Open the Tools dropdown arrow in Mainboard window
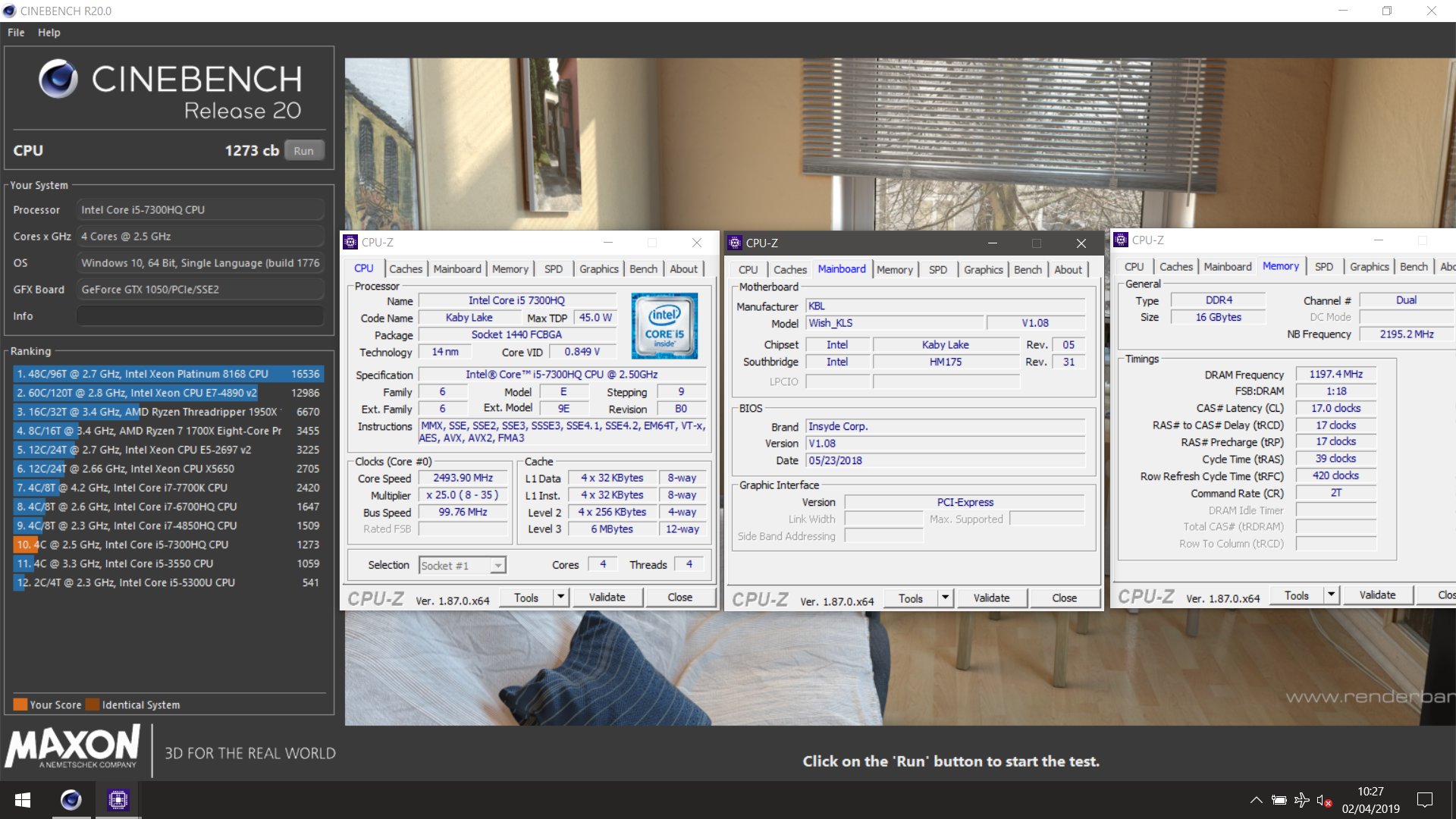 click(946, 598)
